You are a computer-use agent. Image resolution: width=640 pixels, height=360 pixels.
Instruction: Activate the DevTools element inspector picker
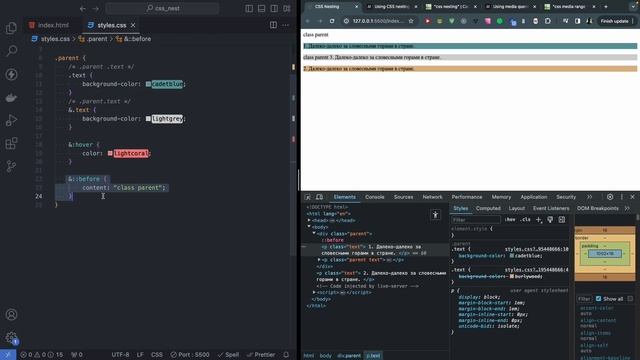click(307, 197)
